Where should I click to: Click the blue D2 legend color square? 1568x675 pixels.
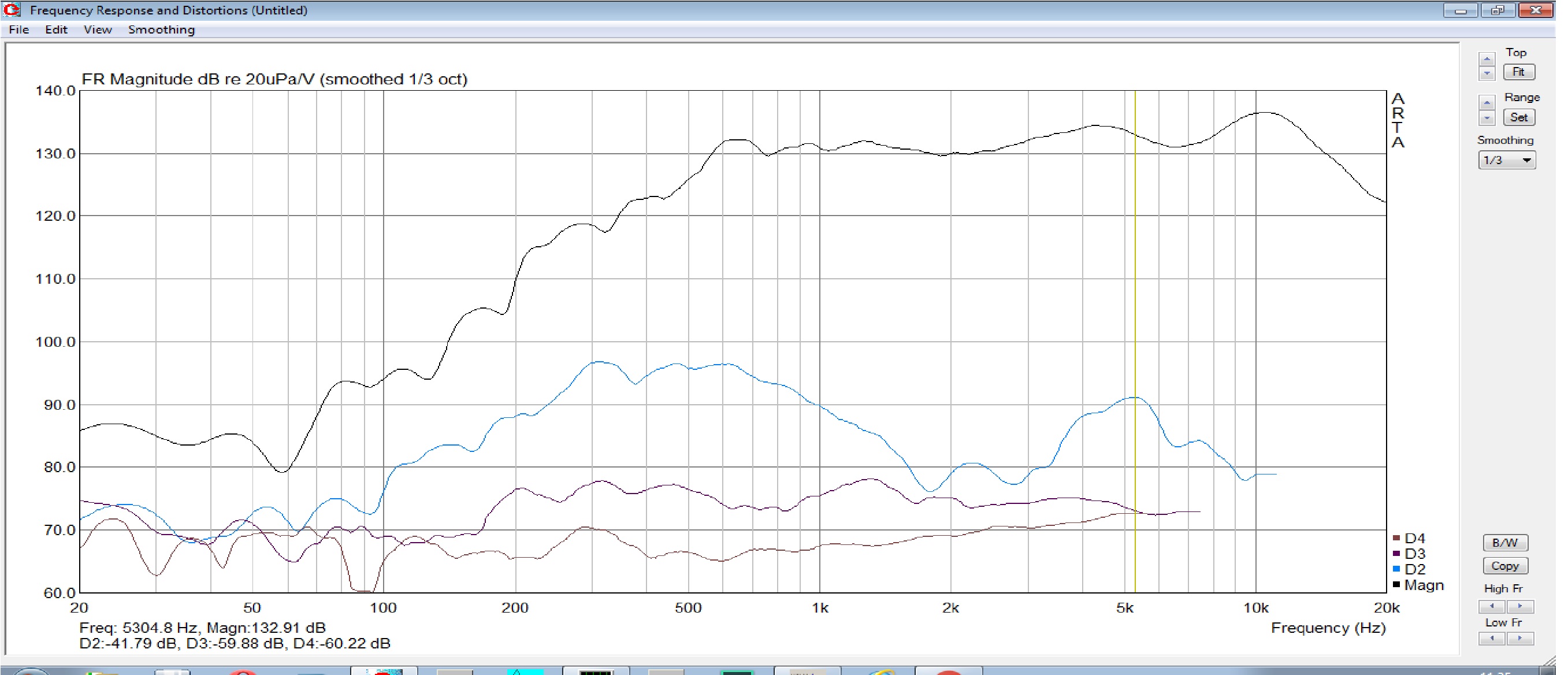pyautogui.click(x=1396, y=569)
